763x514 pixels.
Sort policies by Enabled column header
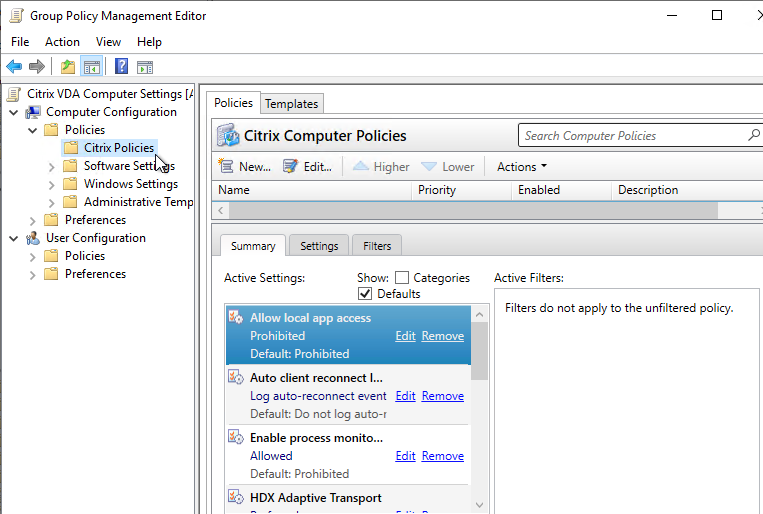562,190
